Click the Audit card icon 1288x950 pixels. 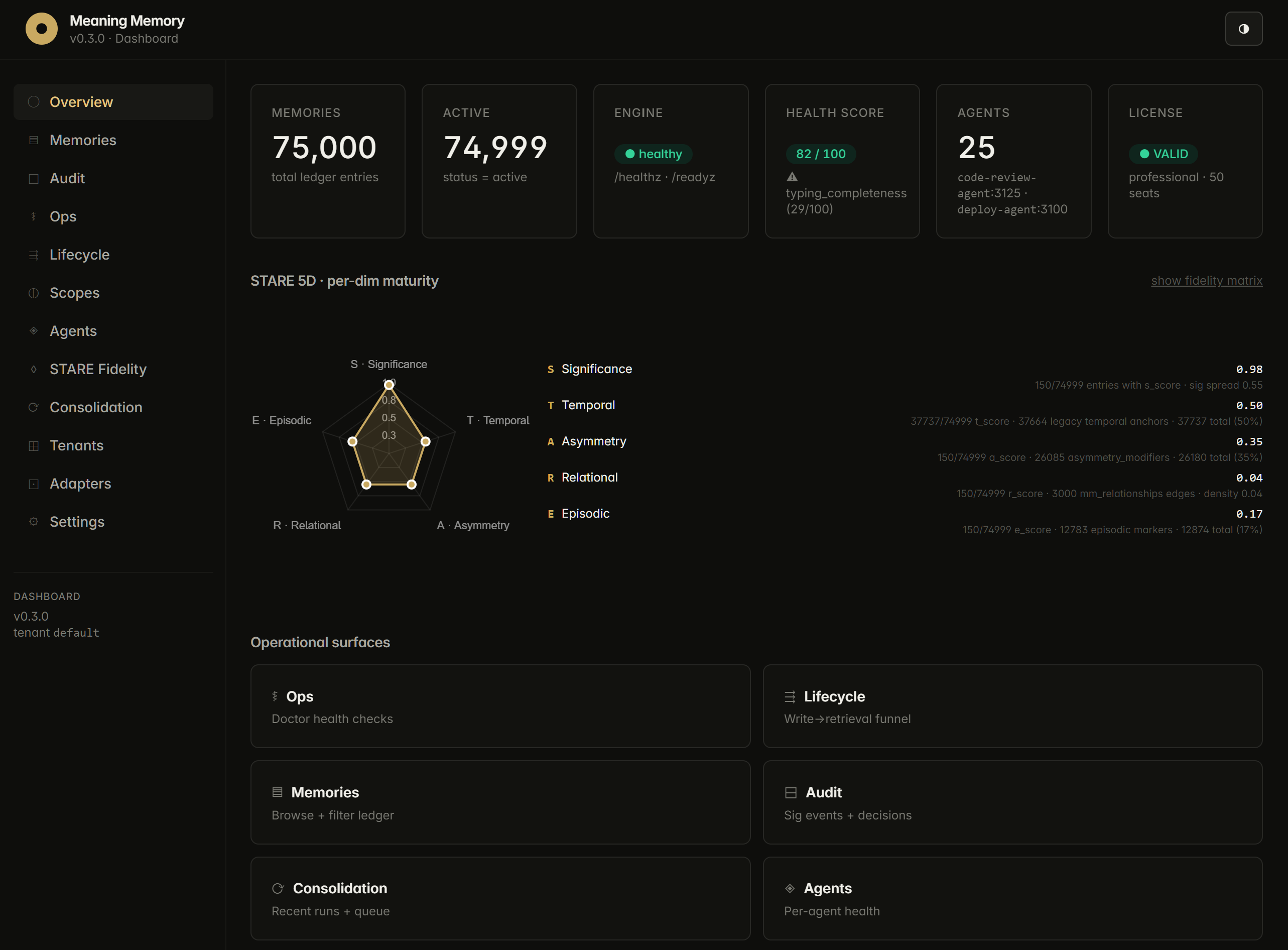[x=790, y=792]
